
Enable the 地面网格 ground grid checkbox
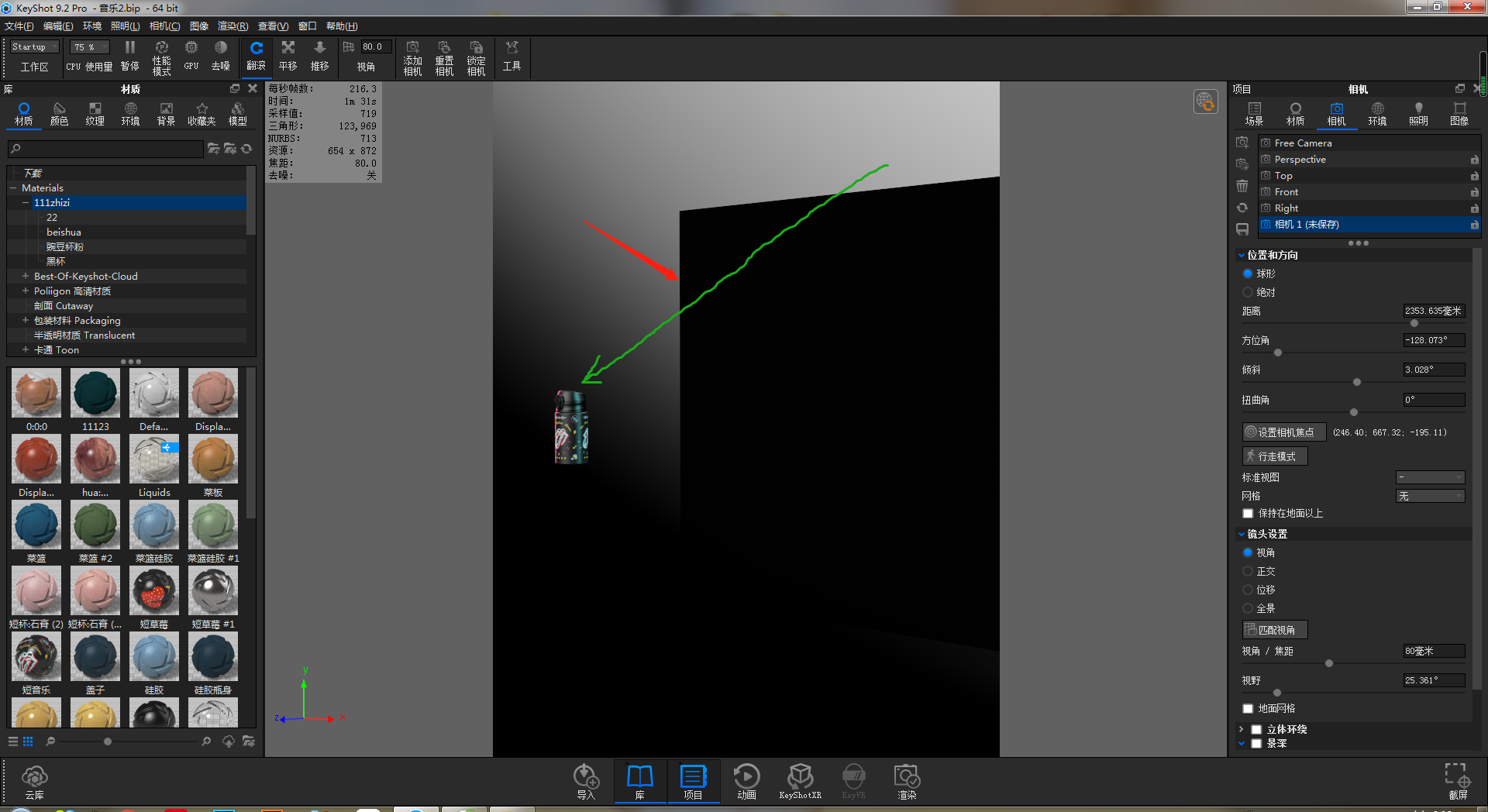1248,707
